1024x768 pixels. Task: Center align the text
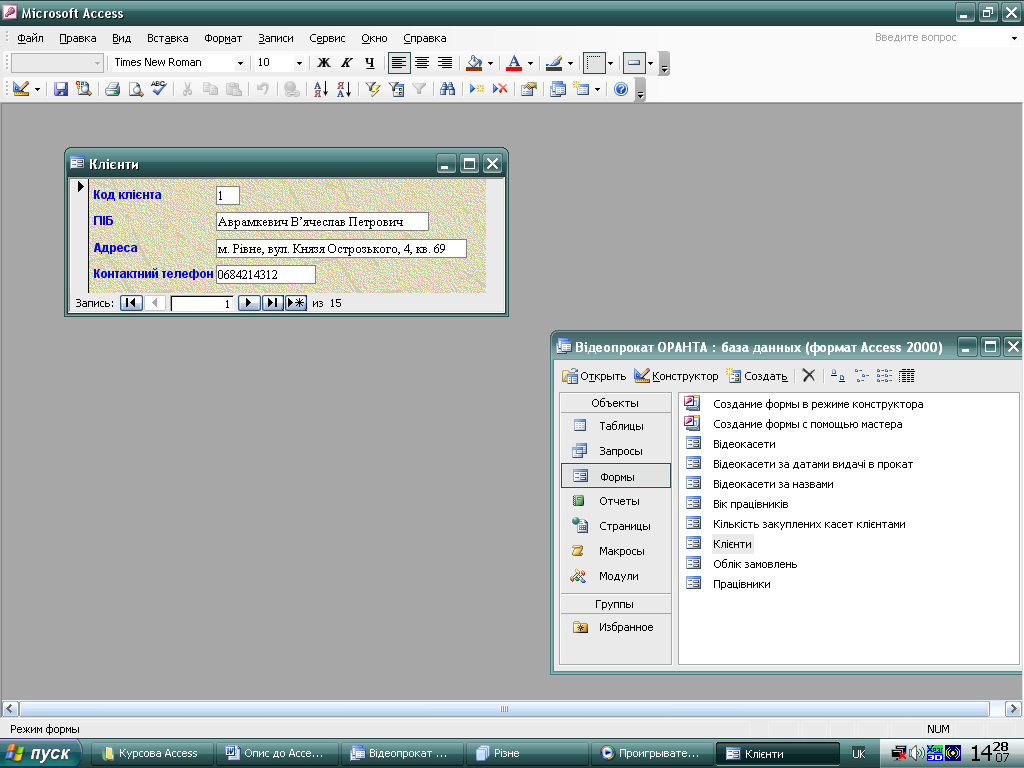(422, 63)
